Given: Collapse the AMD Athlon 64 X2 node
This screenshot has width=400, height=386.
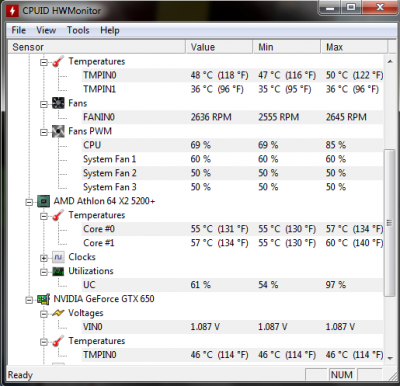Looking at the screenshot, I should (x=29, y=202).
